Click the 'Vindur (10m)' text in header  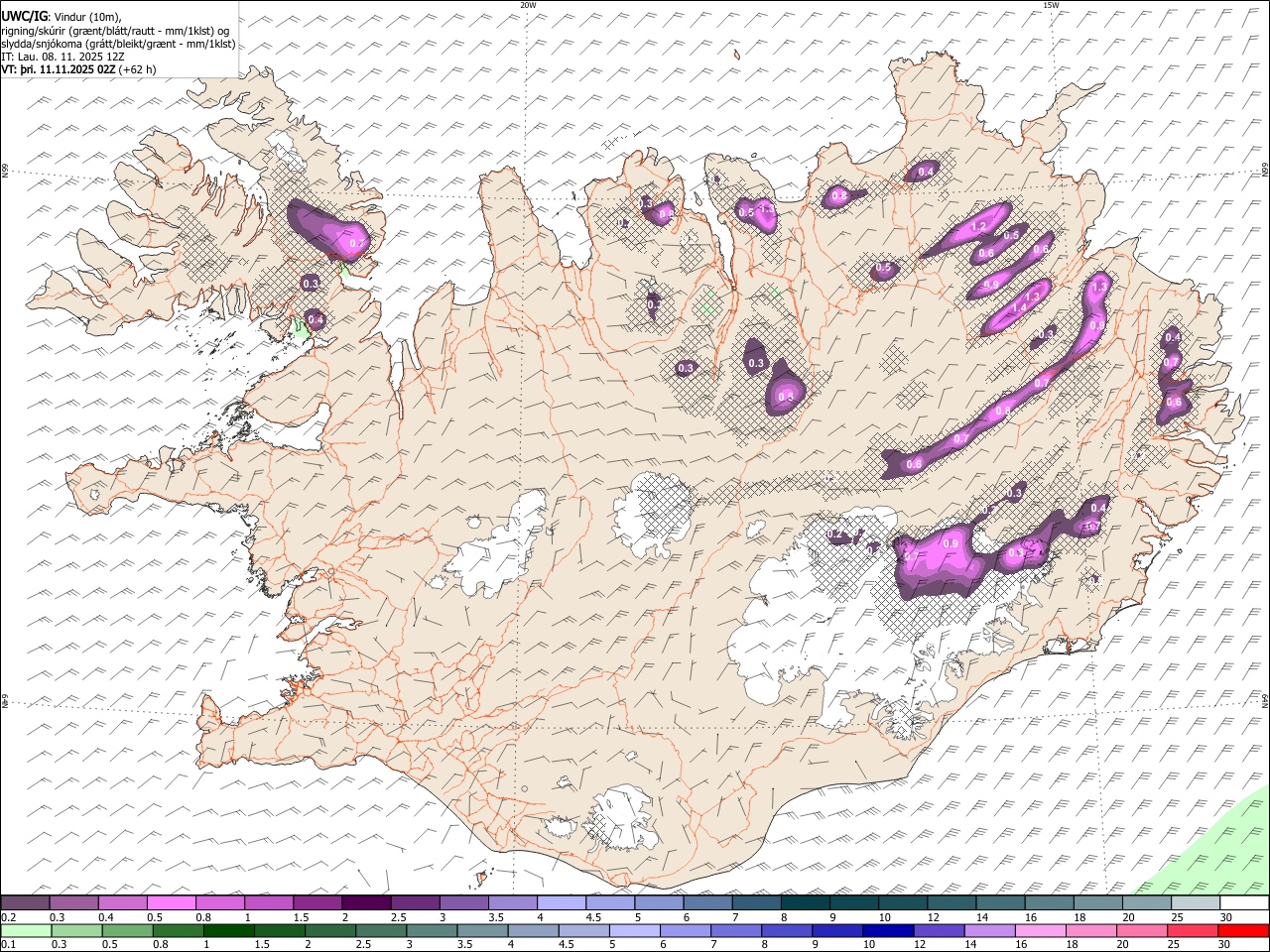(85, 17)
